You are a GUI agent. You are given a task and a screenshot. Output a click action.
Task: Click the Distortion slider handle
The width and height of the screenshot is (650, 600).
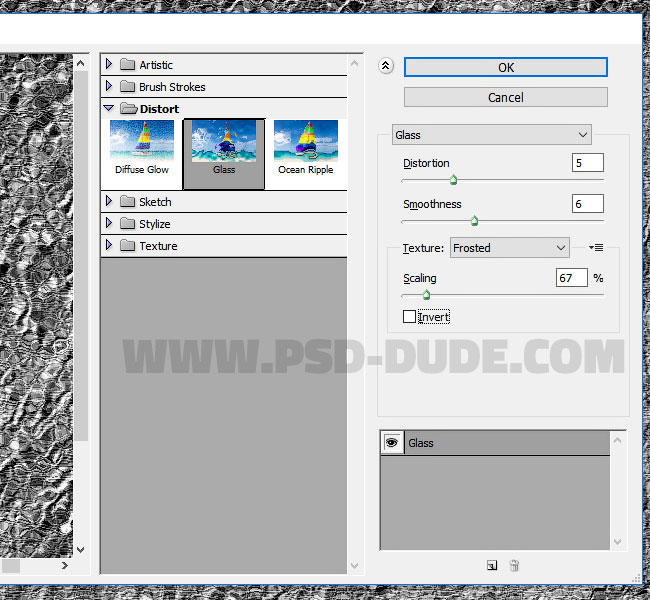[x=454, y=180]
